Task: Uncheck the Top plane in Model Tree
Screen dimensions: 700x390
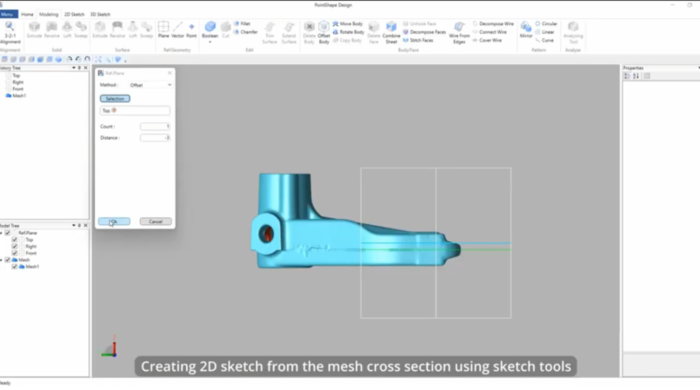Action: (15, 240)
